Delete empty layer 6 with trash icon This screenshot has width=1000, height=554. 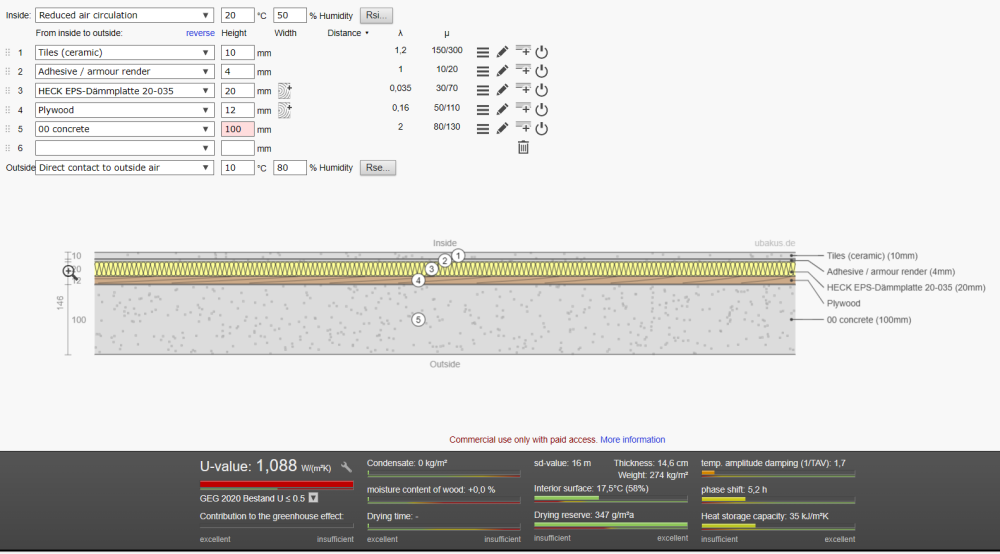tap(523, 147)
